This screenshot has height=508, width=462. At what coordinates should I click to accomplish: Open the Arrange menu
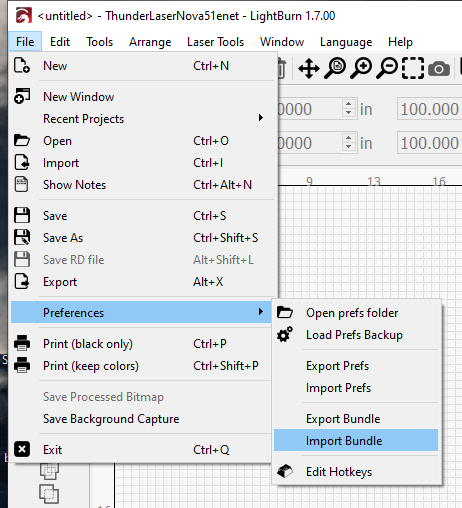pyautogui.click(x=150, y=42)
